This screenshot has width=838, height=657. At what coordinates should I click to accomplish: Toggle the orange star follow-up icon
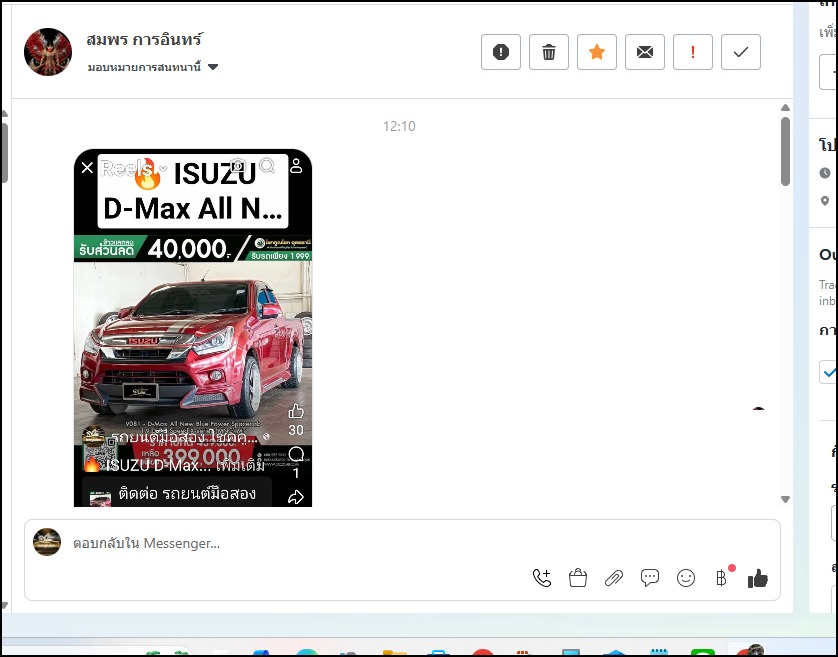(597, 52)
